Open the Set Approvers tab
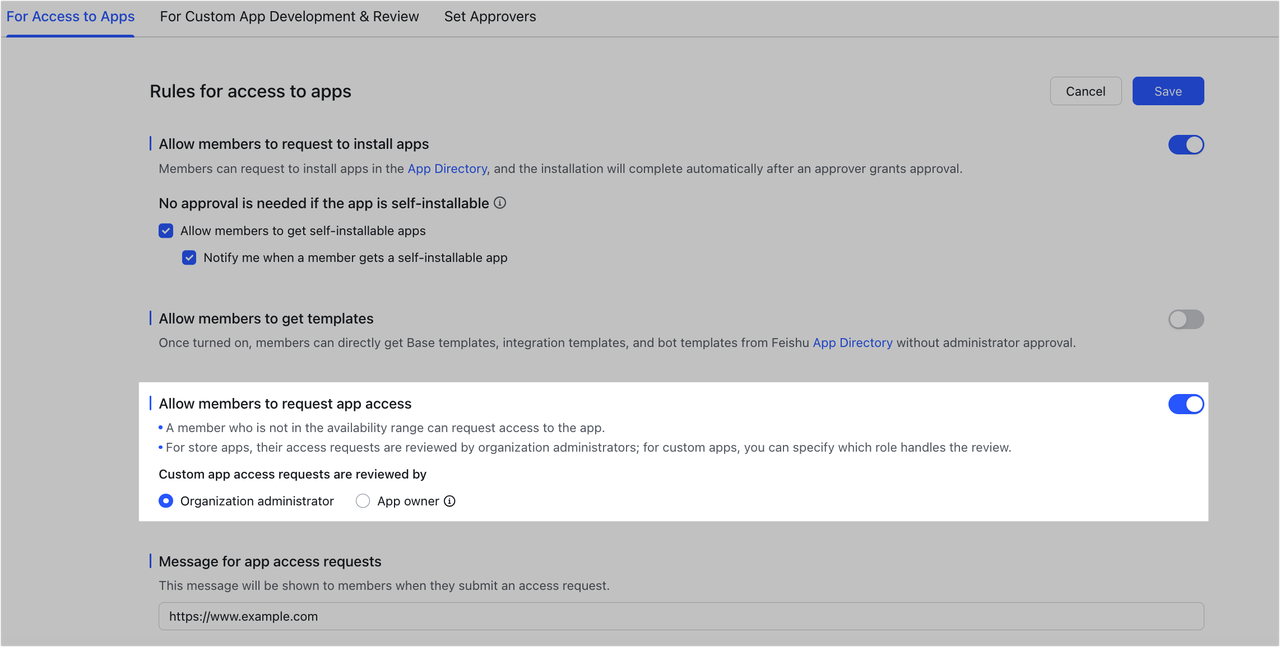 (490, 17)
